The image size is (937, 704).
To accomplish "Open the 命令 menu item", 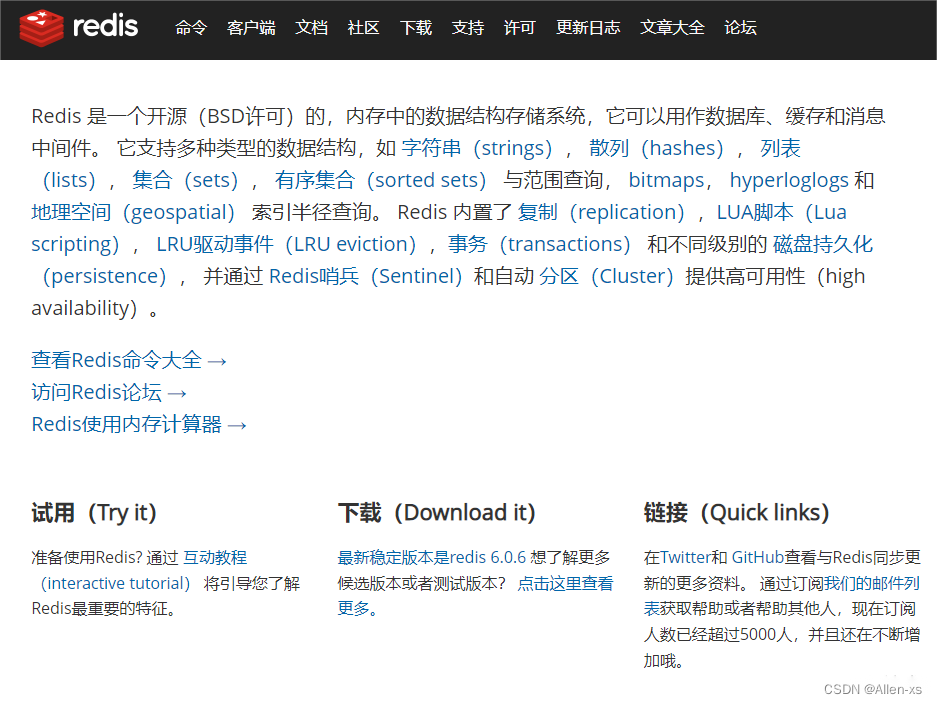I will pos(191,27).
